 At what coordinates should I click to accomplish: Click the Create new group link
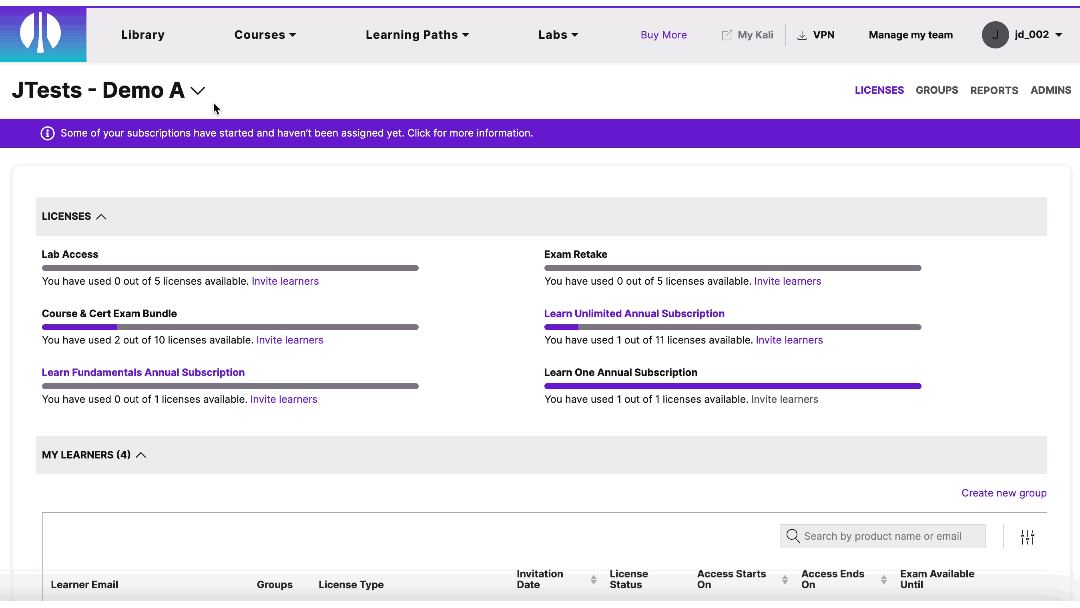1004,492
